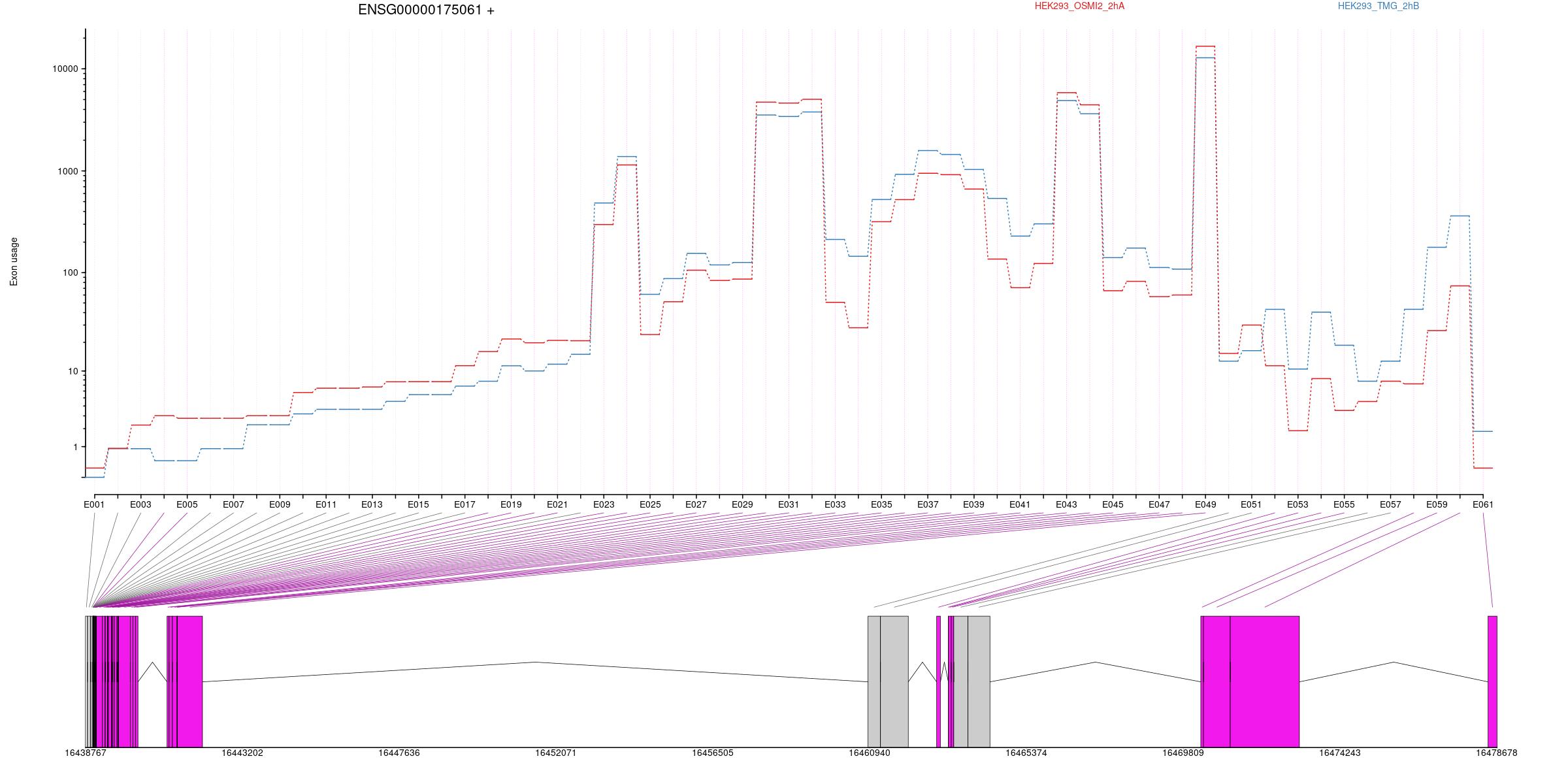Click exon label E059

point(1437,504)
